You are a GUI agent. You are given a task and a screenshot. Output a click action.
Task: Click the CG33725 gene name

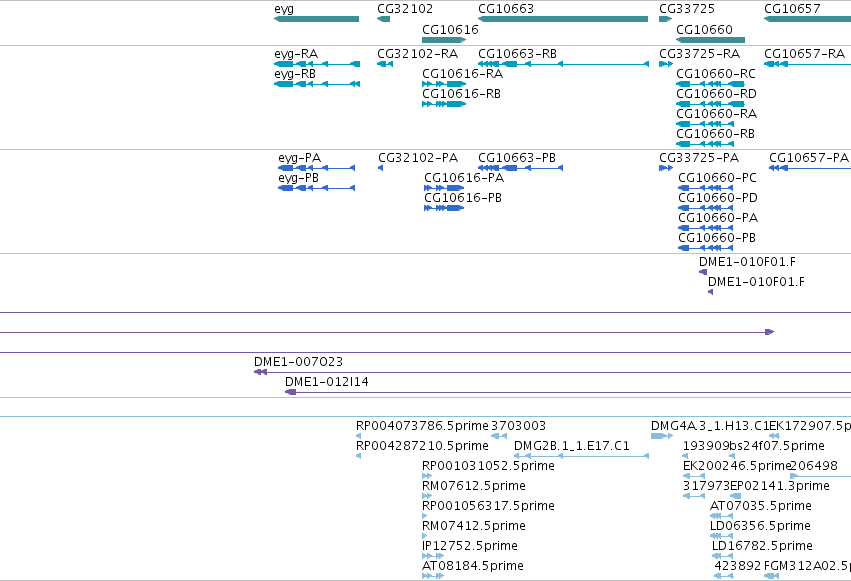687,9
